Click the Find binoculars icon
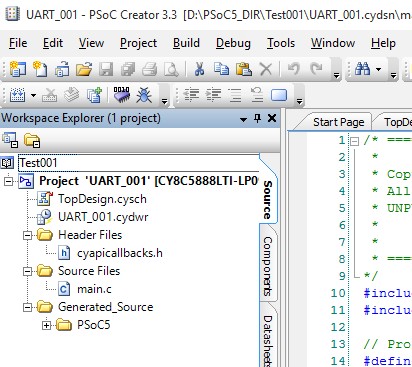Viewport: 412px width, 367px height. [363, 69]
